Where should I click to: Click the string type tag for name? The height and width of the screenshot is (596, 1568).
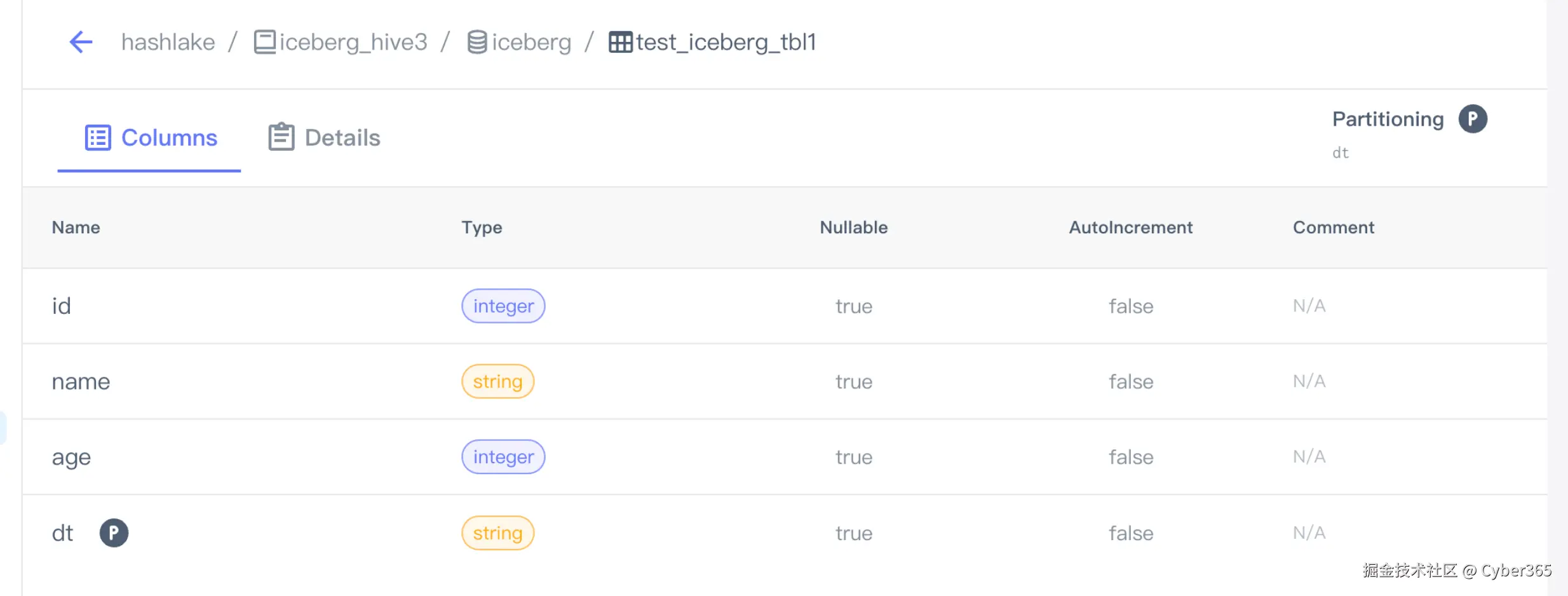[x=497, y=381]
